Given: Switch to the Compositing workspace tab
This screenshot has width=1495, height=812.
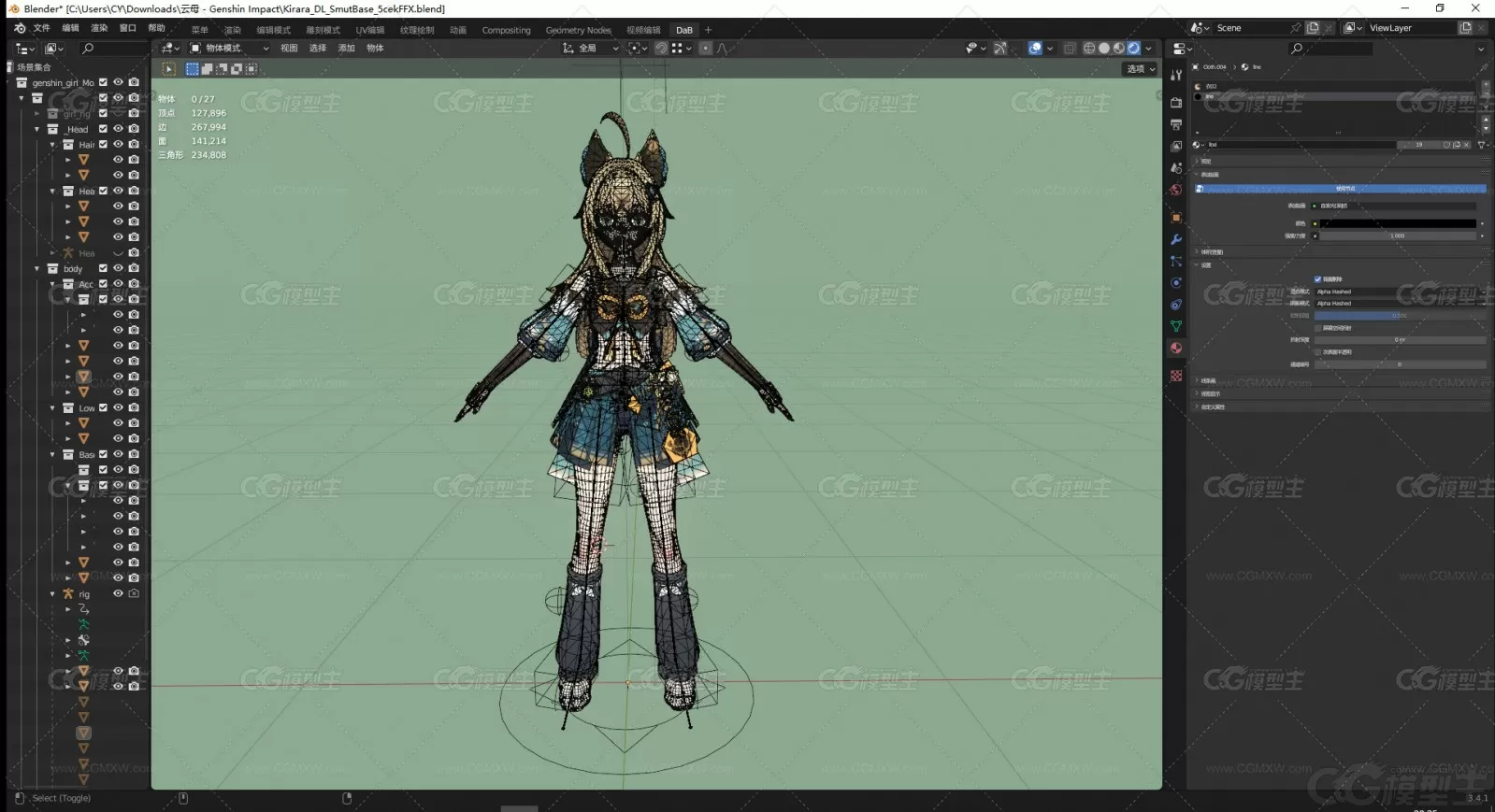Looking at the screenshot, I should pos(506,30).
